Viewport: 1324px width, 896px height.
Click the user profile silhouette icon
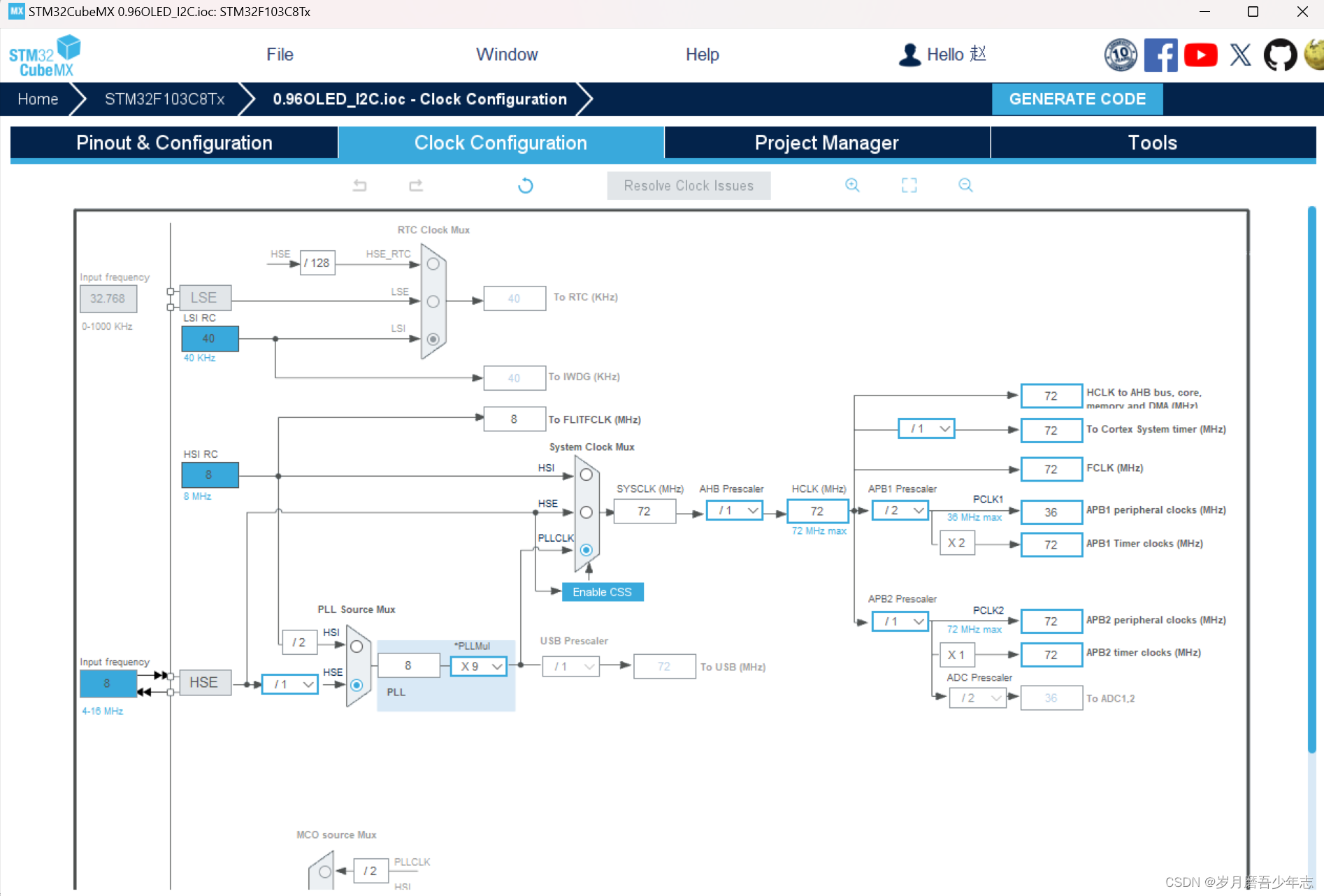(909, 55)
